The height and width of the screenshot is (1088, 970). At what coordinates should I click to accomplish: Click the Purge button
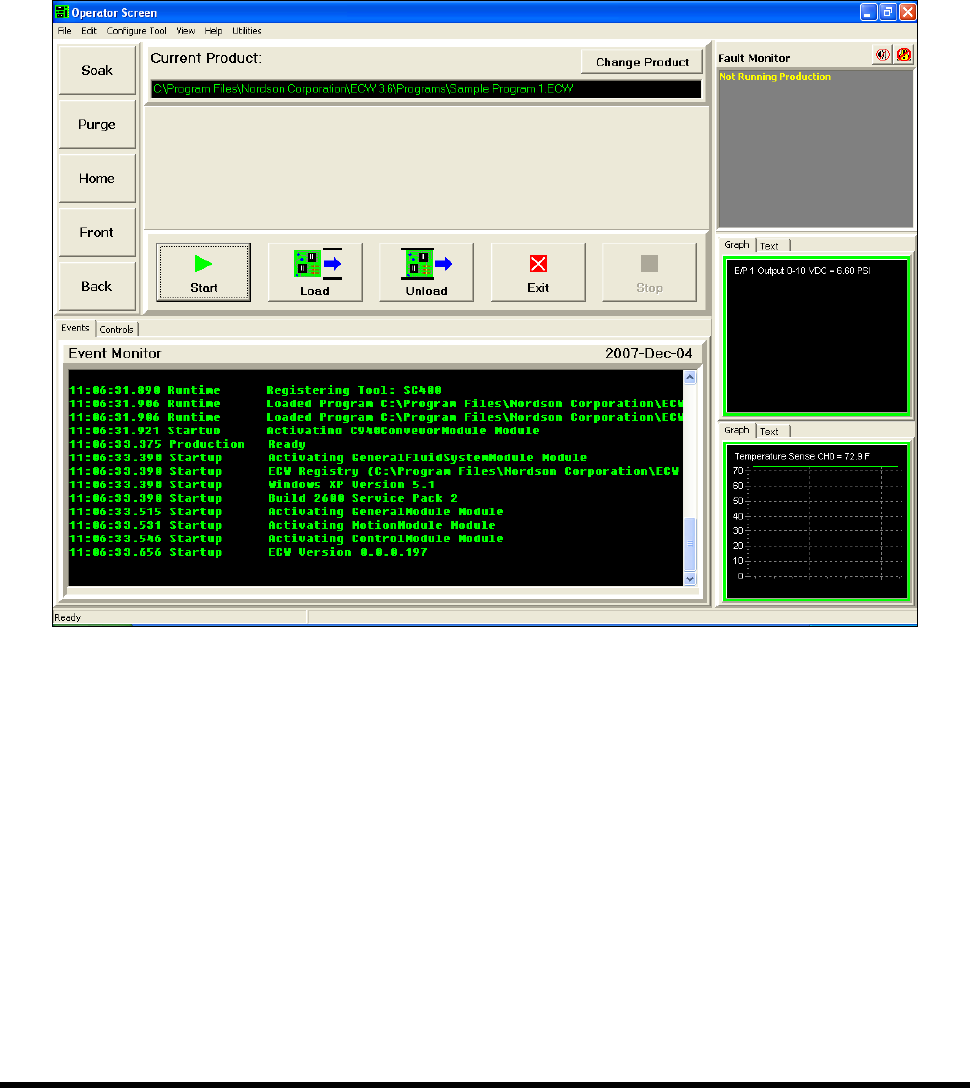(x=97, y=124)
